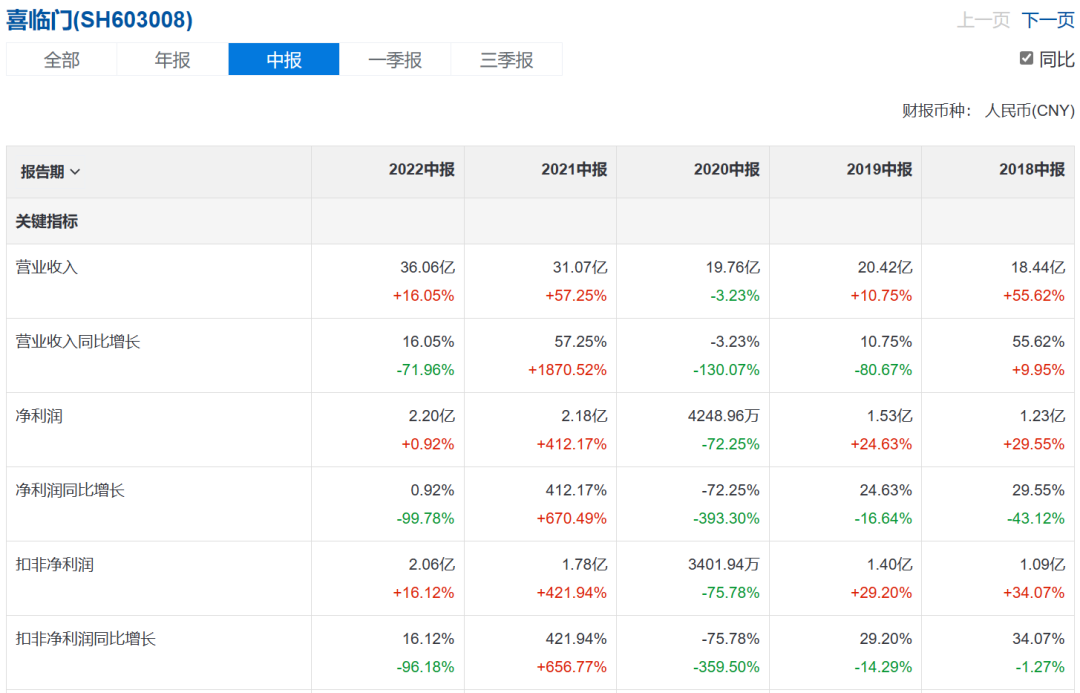Click the 人民币(CNY) currency label
1080x693 pixels.
coord(1029,110)
